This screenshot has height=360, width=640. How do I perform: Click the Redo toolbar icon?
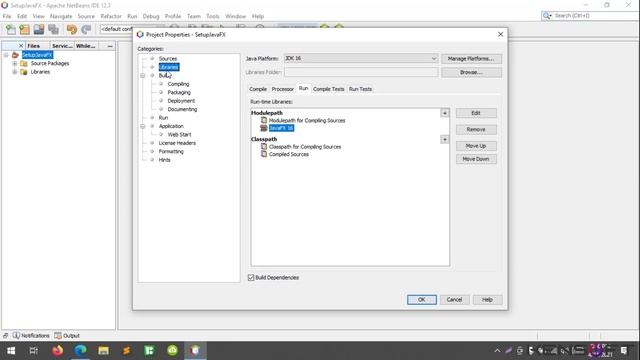click(x=86, y=29)
